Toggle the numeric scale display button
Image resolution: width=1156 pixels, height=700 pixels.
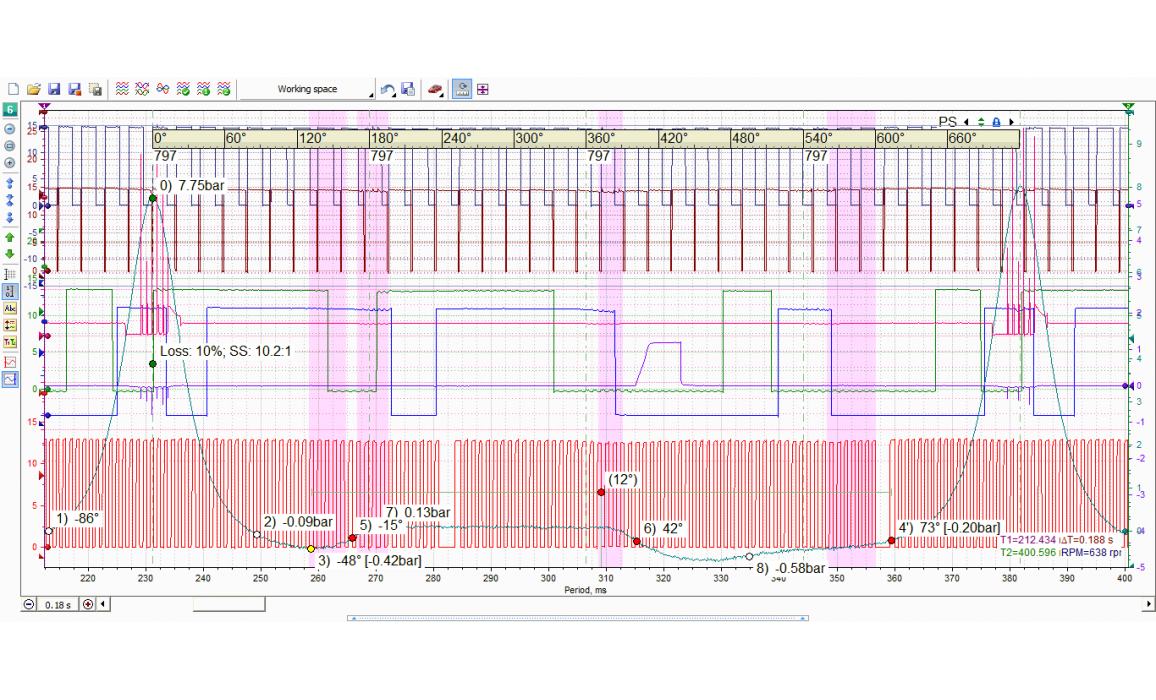pos(10,291)
